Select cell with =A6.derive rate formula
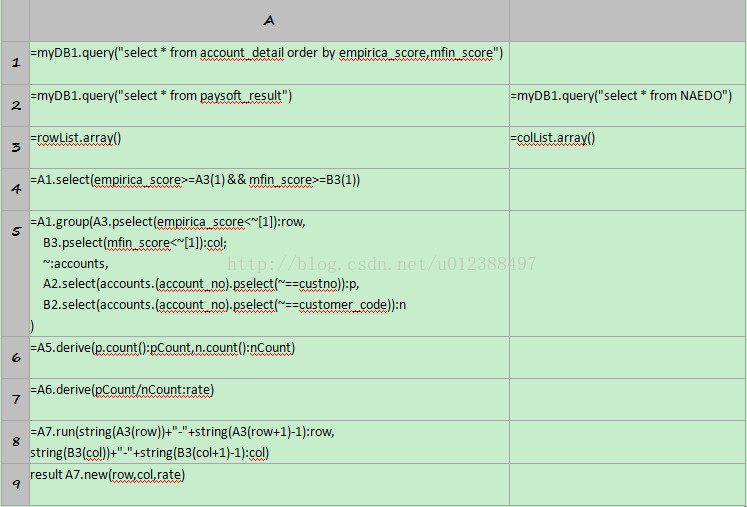 point(269,399)
